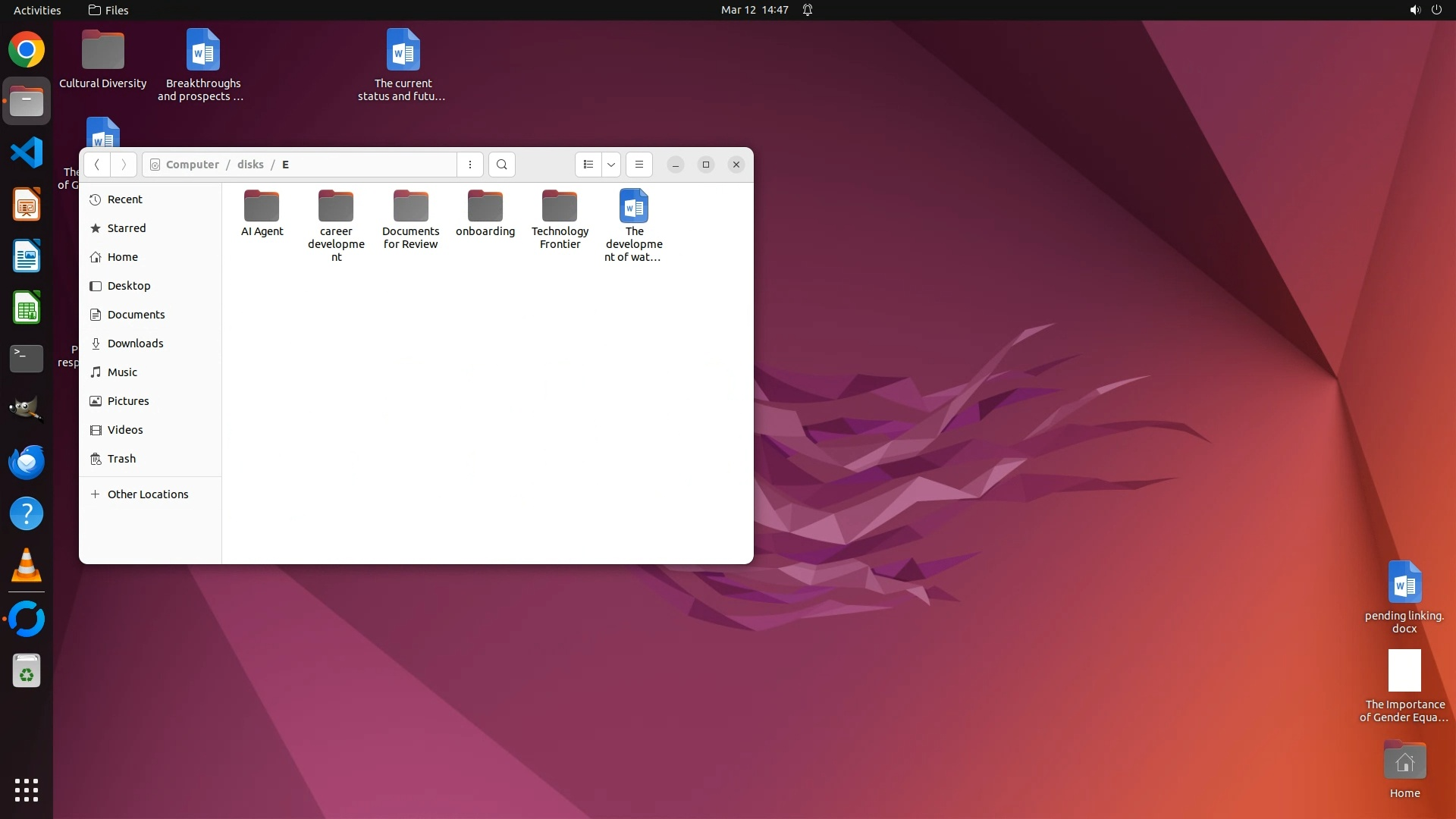The image size is (1456, 819).
Task: Open Starred in the sidebar
Action: click(126, 228)
